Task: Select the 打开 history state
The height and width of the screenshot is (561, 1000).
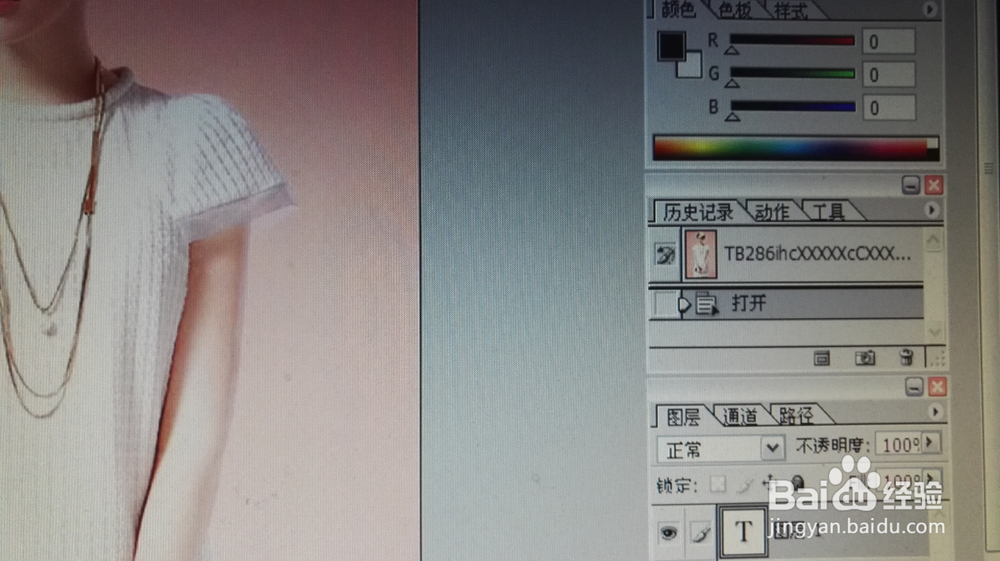Action: coord(786,303)
